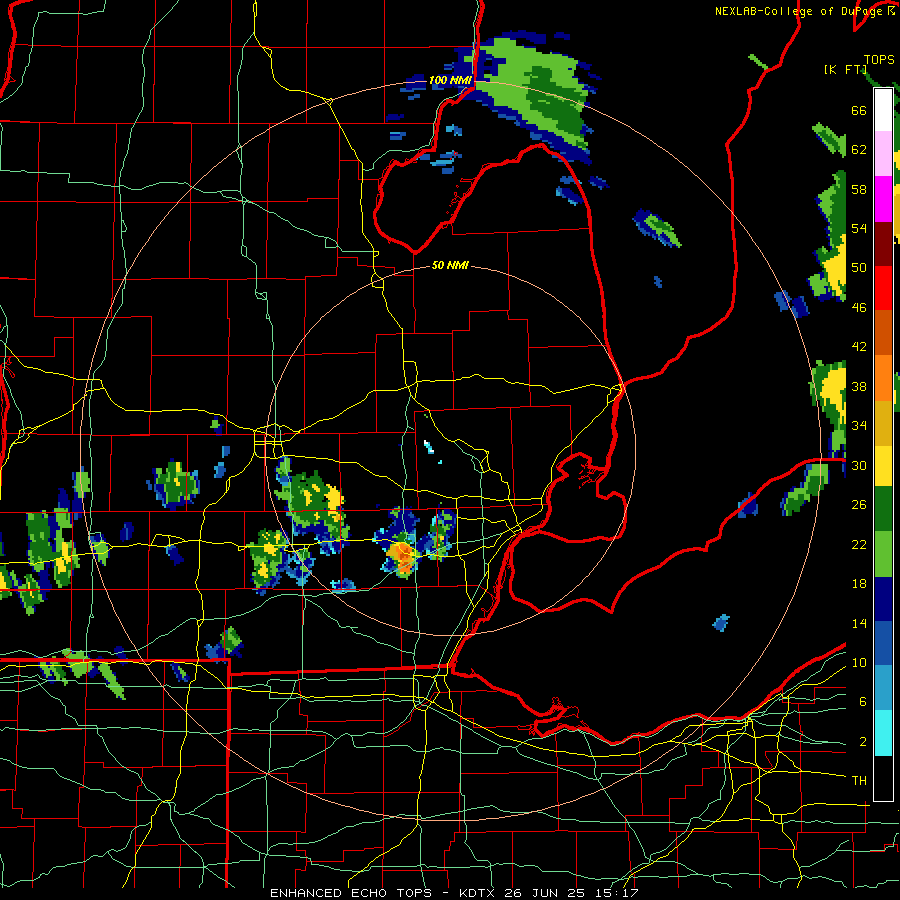Click the "[K FT]" units label
This screenshot has height=900, width=900.
click(x=845, y=70)
